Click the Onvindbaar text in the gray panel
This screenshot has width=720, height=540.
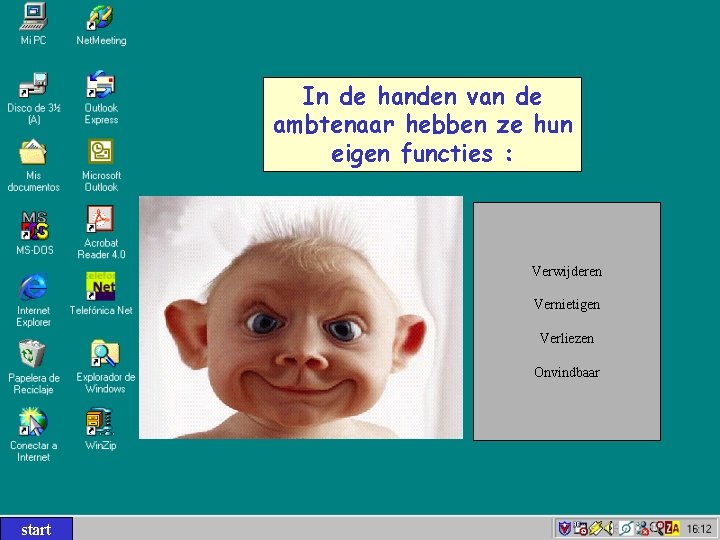click(x=567, y=372)
